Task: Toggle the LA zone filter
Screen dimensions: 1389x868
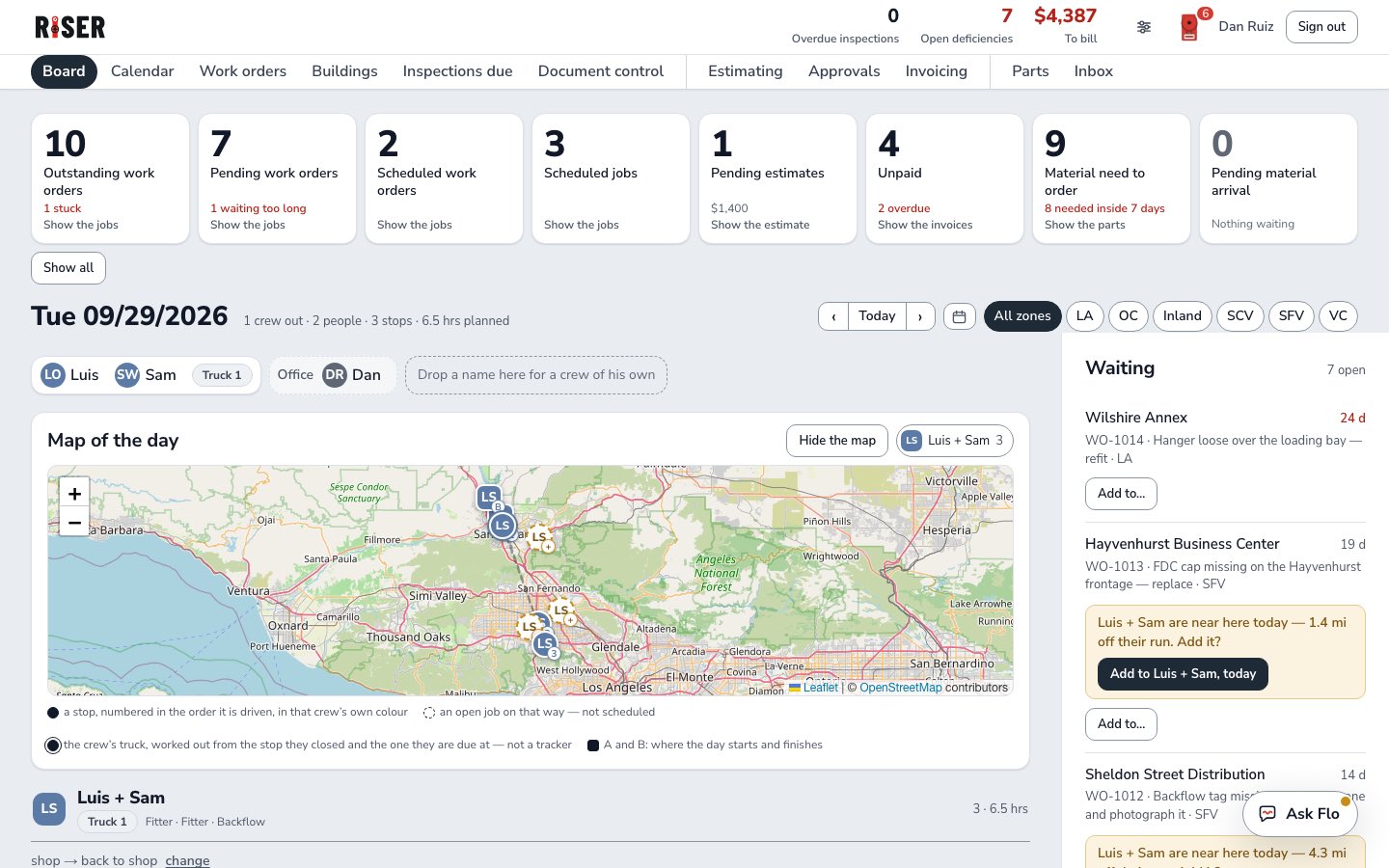Action: coord(1085,316)
